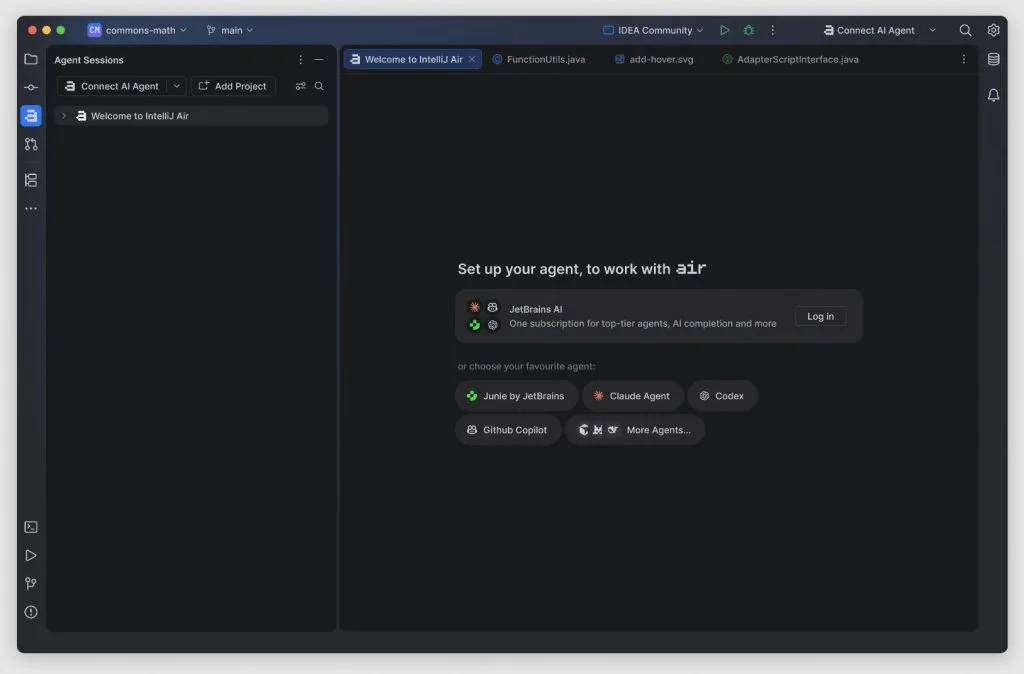Switch to the add-hover.svg tab
This screenshot has height=674, width=1024.
click(x=654, y=59)
